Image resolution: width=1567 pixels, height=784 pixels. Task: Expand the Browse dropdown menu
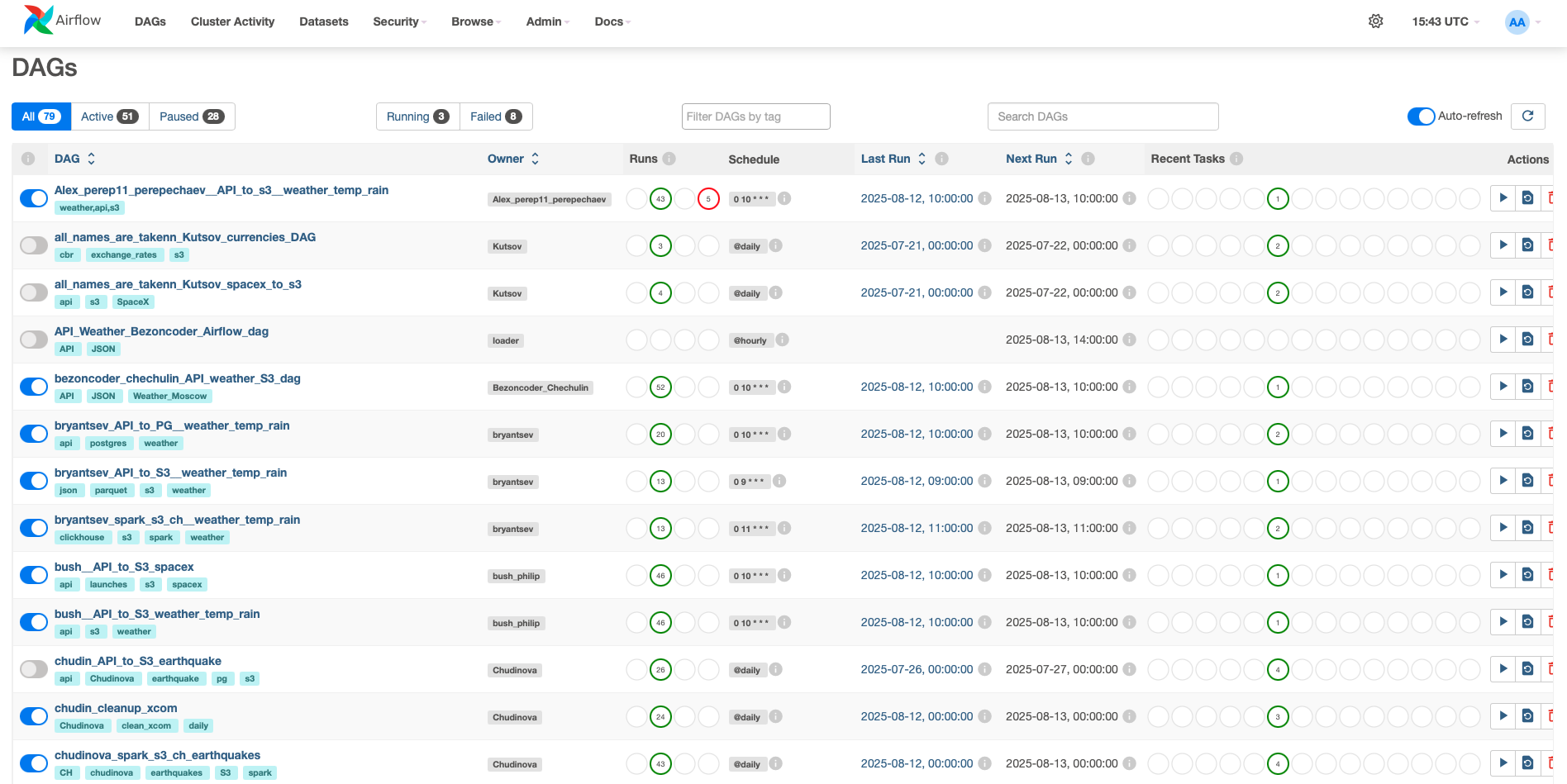pos(476,21)
